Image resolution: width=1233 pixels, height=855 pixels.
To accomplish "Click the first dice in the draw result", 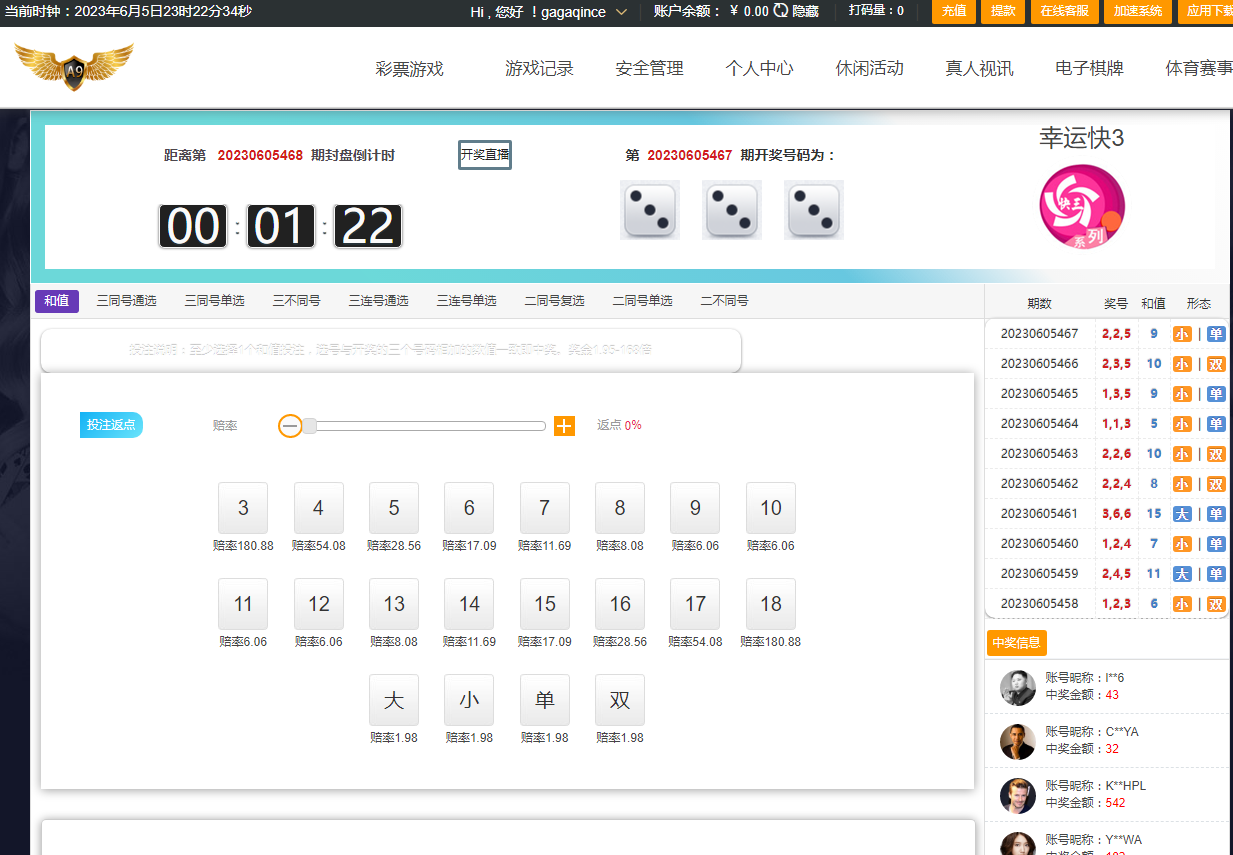I will (649, 210).
